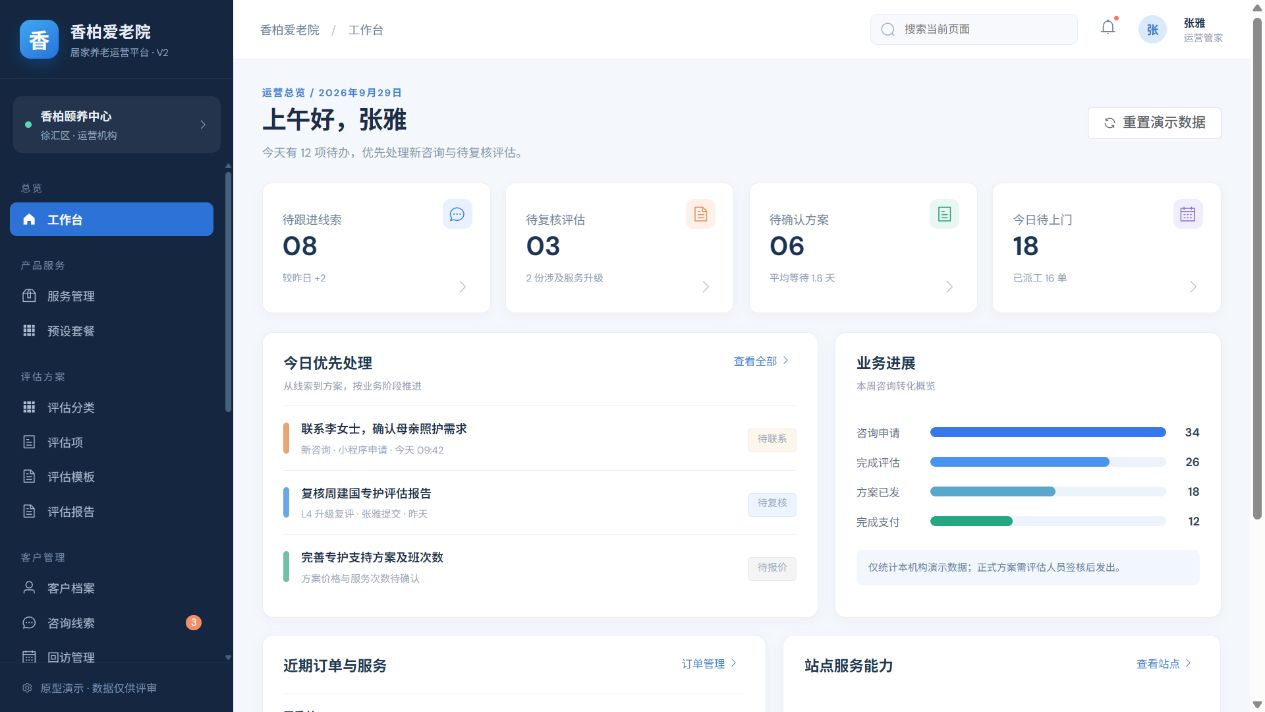This screenshot has width=1265, height=712.
Task: Go to 评估报告 page
Action: tap(112, 512)
